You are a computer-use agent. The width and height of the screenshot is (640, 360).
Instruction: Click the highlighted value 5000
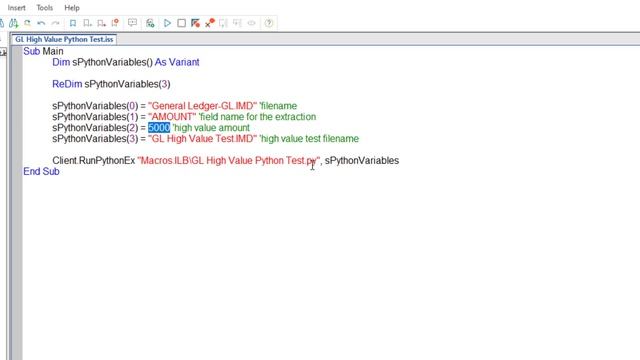click(159, 128)
